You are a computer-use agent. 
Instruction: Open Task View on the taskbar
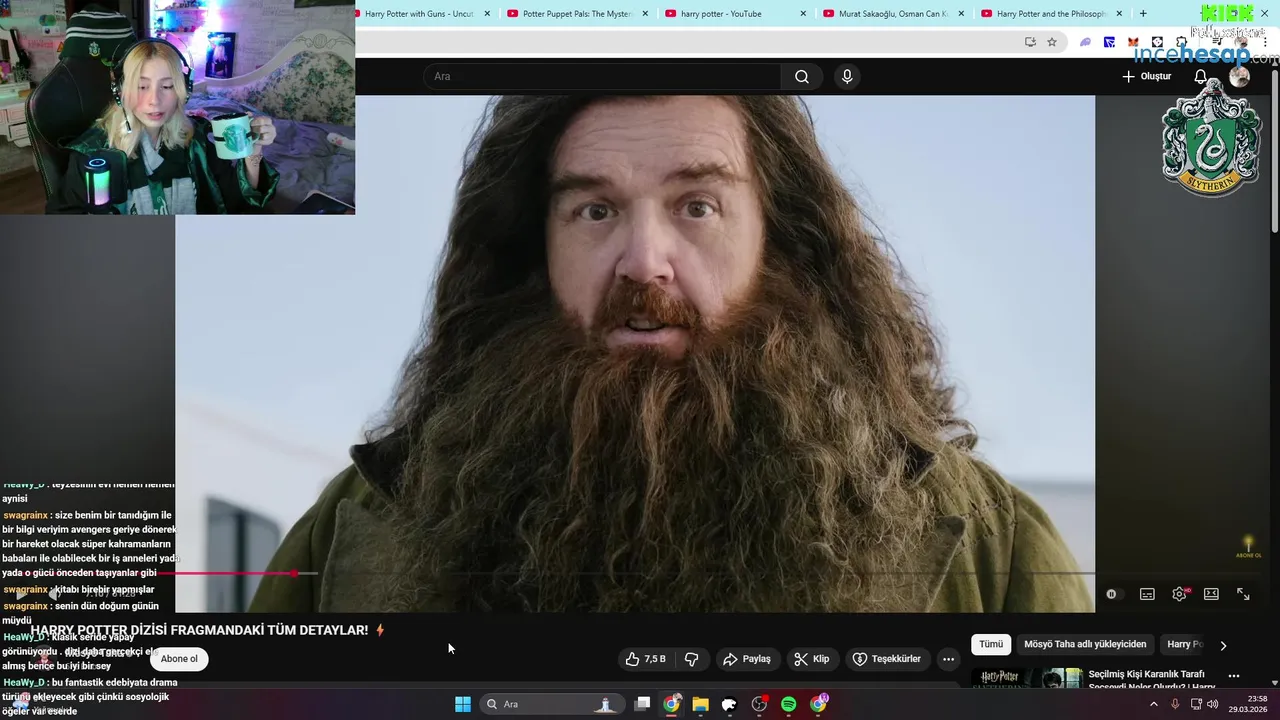coord(642,704)
